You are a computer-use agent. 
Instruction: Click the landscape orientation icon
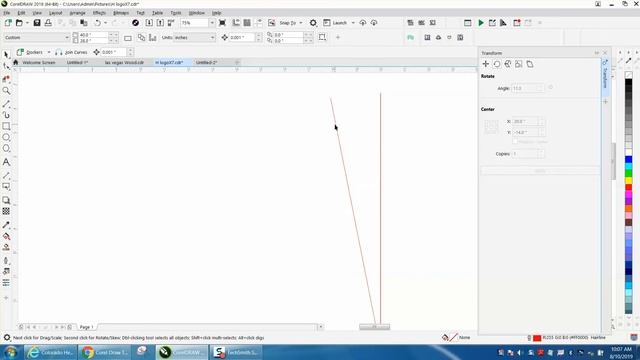(128, 38)
